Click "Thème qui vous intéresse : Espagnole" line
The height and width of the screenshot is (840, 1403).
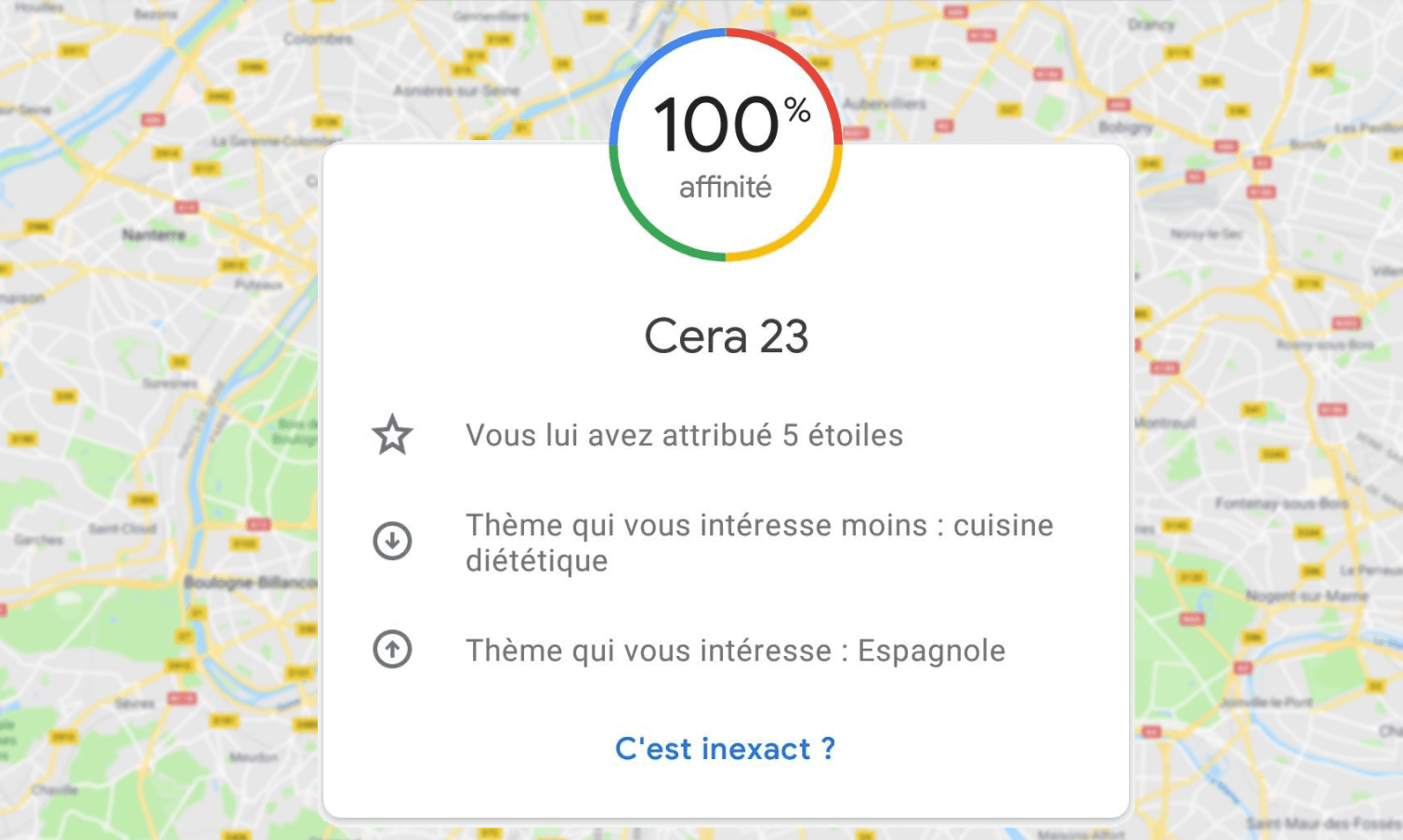[735, 650]
